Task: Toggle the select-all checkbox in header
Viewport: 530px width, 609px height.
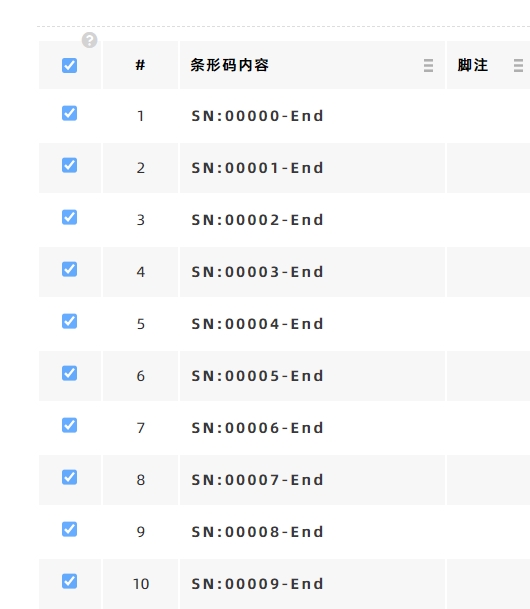Action: tap(70, 65)
